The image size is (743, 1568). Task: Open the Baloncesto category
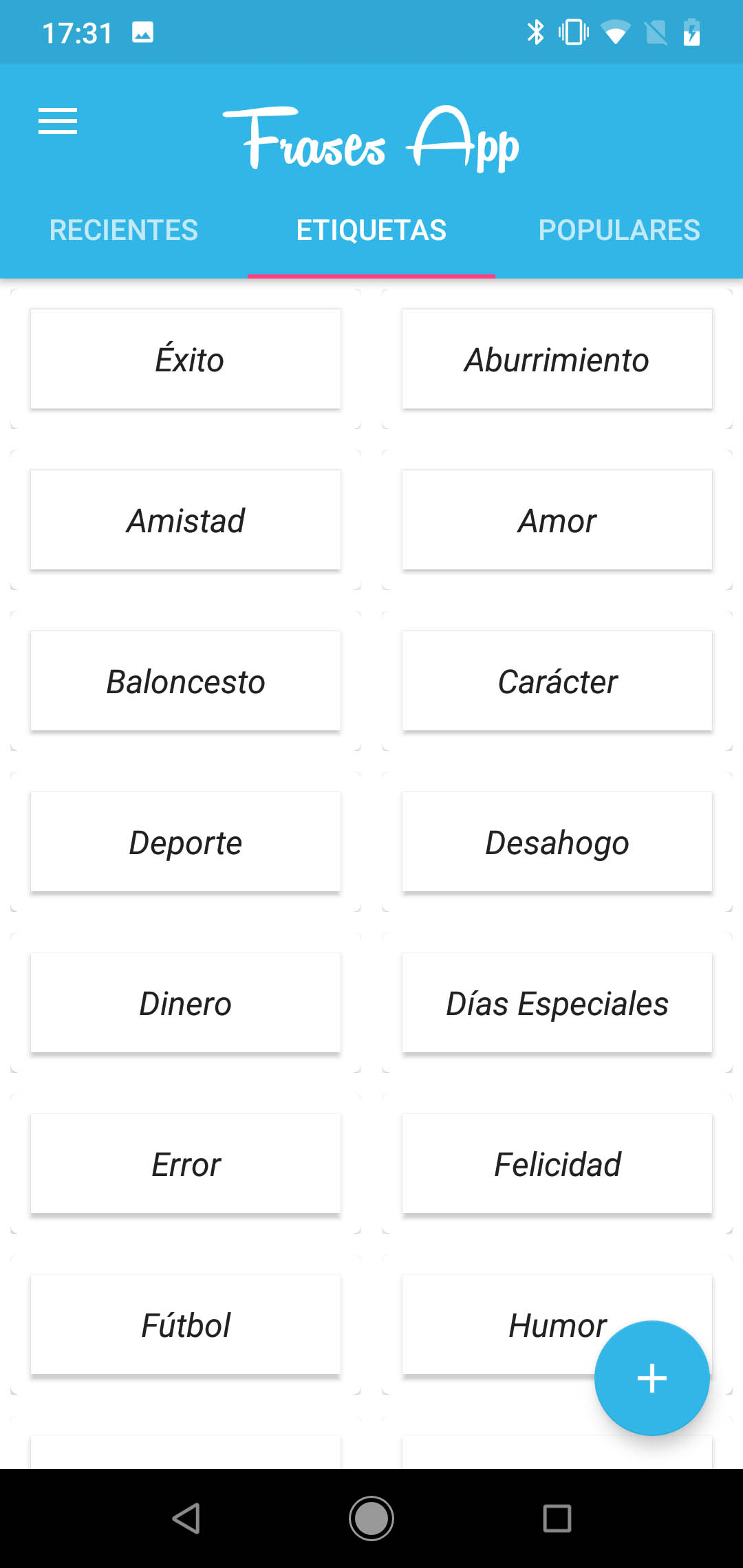[x=186, y=681]
